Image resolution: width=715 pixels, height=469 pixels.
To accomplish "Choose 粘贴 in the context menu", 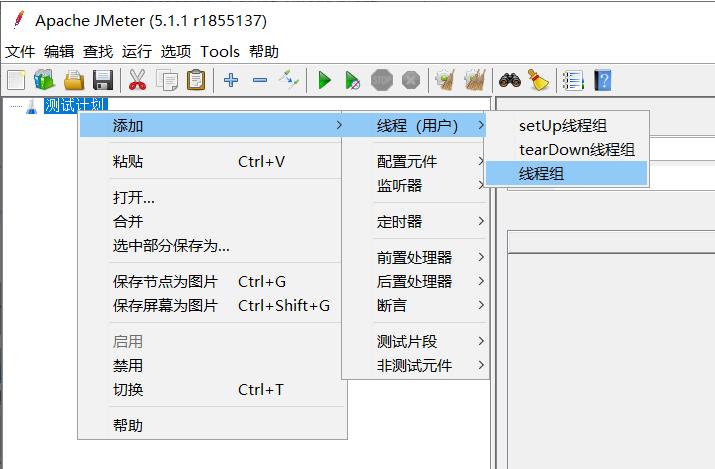I will click(x=211, y=161).
